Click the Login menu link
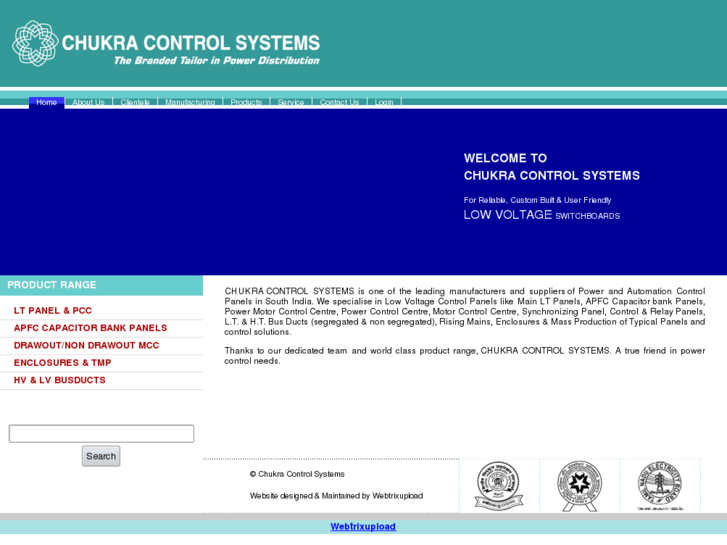The width and height of the screenshot is (727, 545). pos(384,102)
